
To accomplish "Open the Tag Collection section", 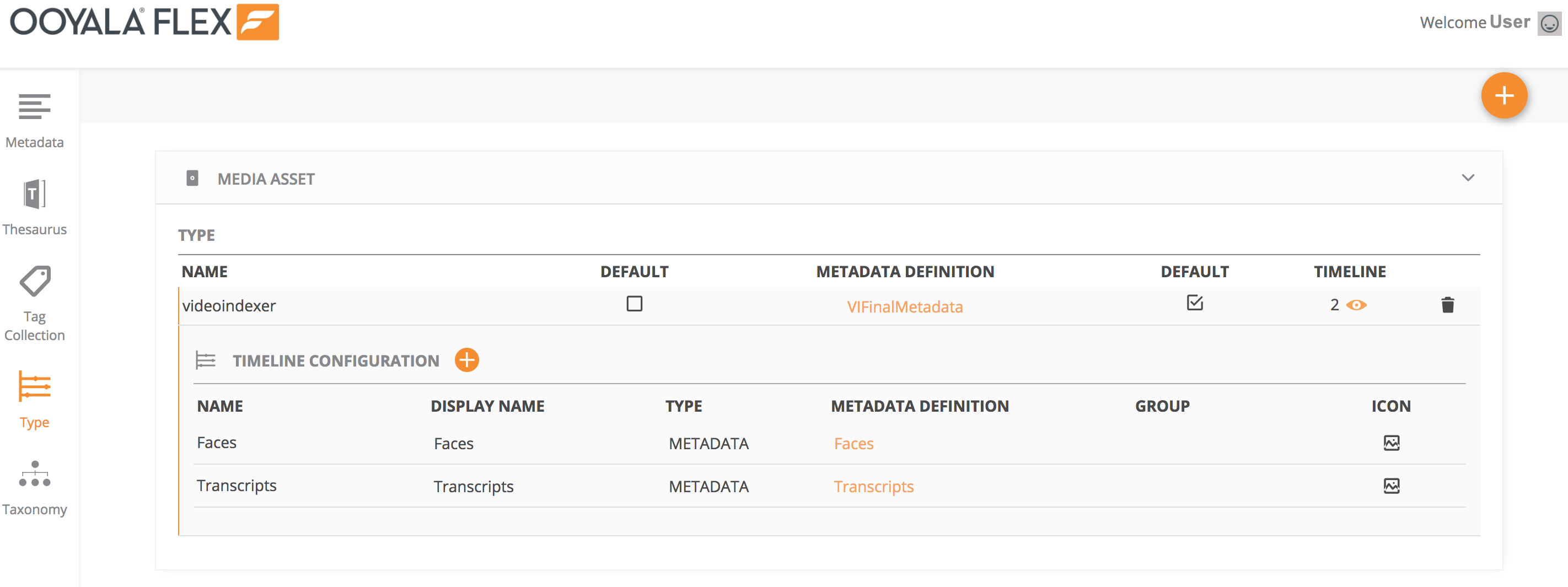I will (x=34, y=303).
